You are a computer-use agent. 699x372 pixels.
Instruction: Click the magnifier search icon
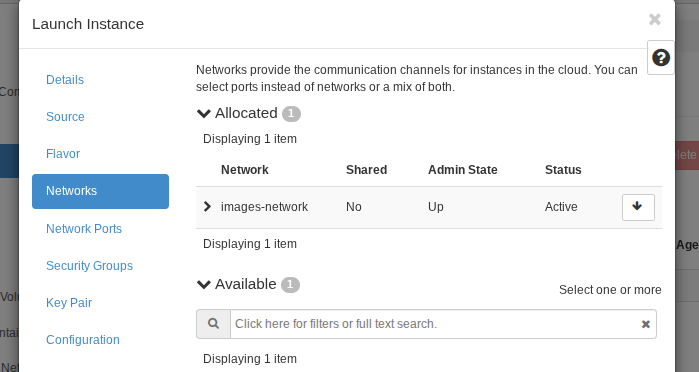214,324
